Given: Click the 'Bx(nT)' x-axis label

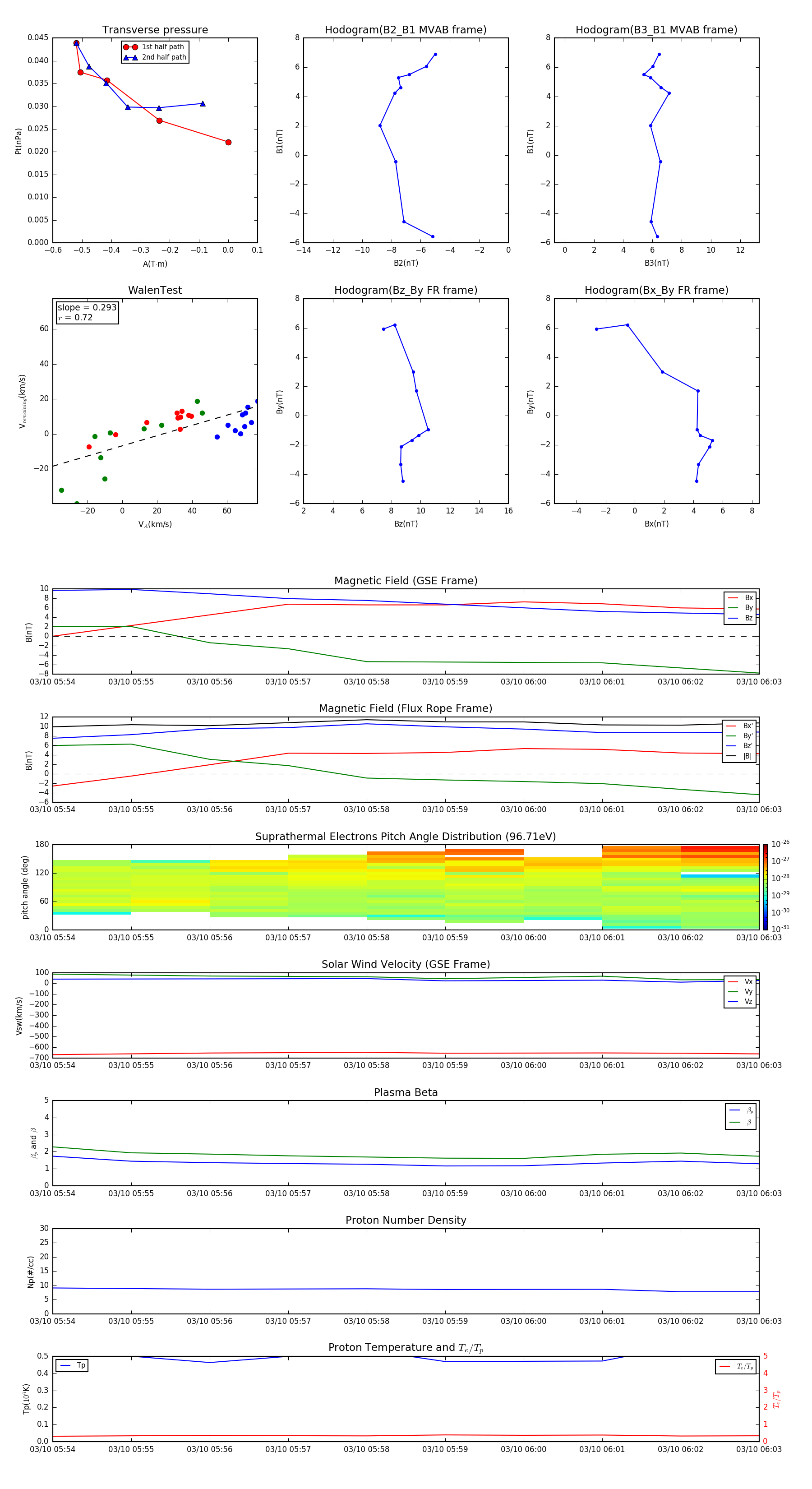Looking at the screenshot, I should (x=656, y=524).
